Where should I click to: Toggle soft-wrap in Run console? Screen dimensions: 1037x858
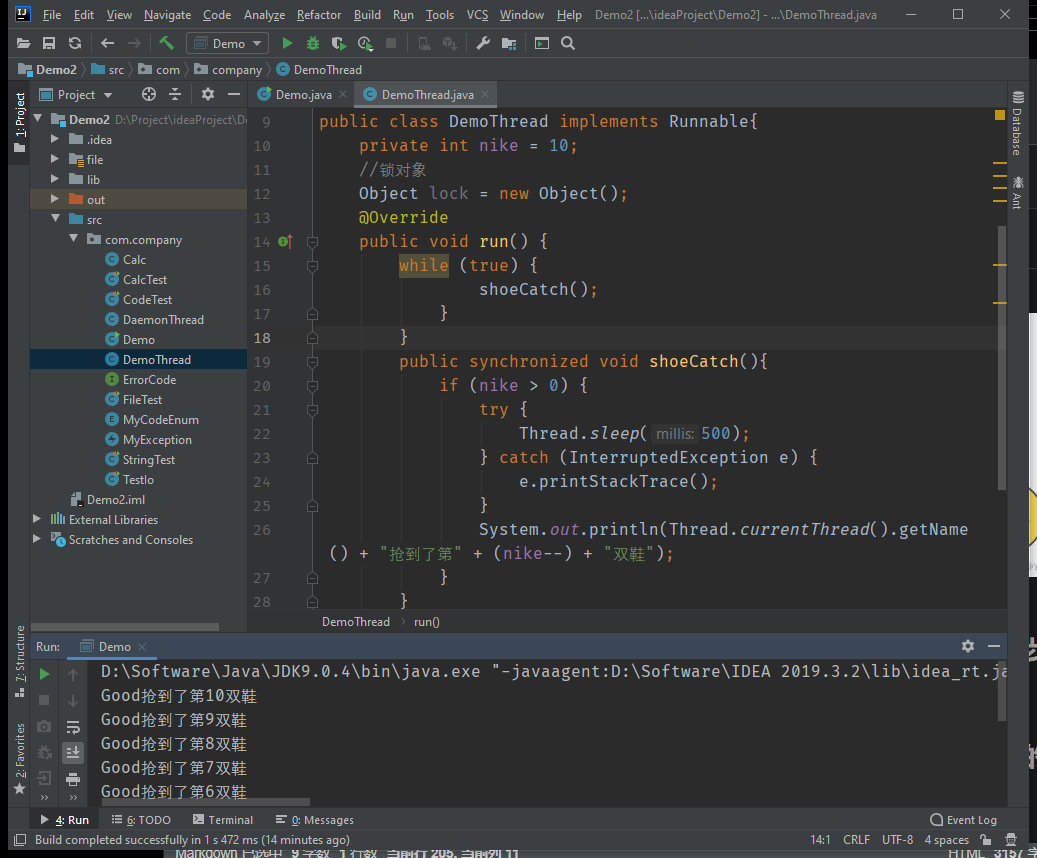point(73,727)
